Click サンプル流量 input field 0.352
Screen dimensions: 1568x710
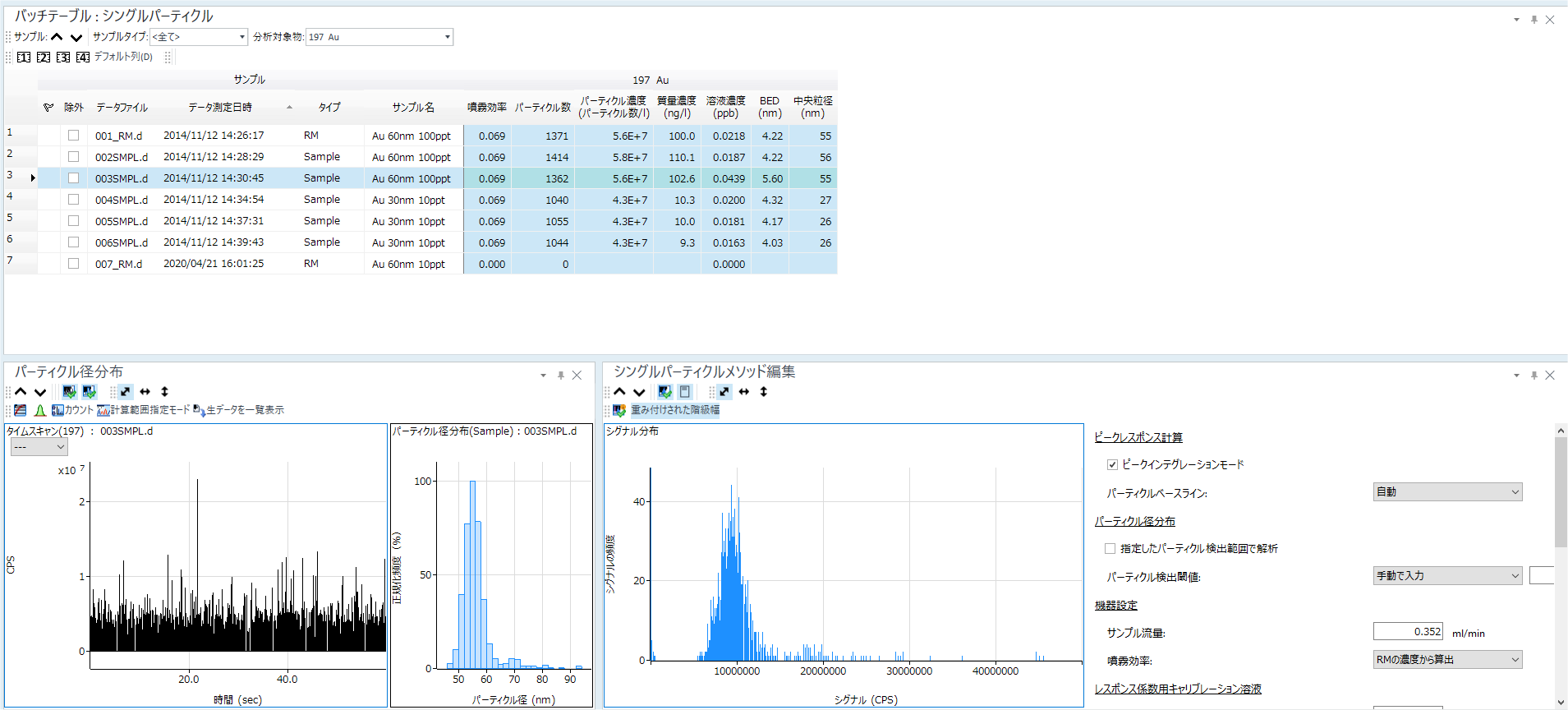(x=1408, y=632)
